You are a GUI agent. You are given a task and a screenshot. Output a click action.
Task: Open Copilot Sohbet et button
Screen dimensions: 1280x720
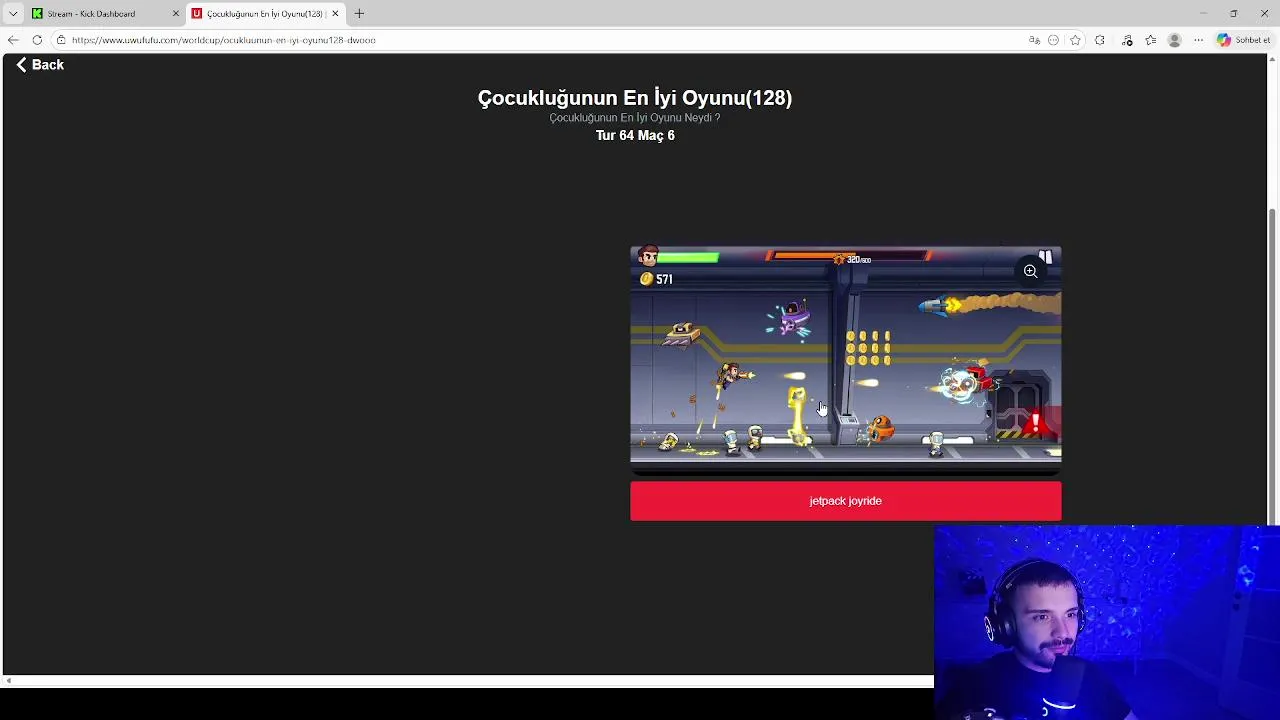pos(1244,40)
